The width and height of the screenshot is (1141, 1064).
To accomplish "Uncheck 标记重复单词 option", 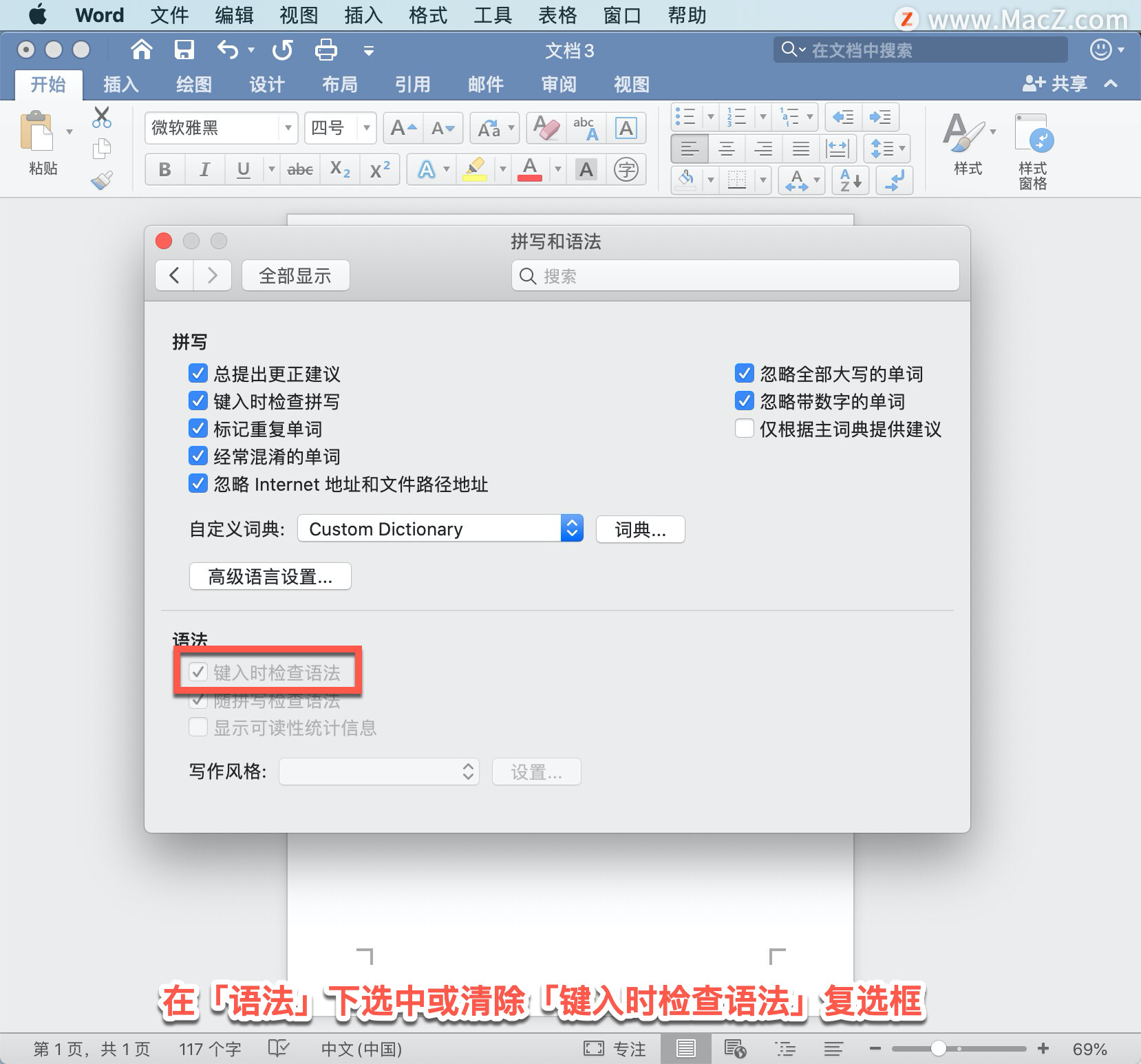I will click(198, 429).
